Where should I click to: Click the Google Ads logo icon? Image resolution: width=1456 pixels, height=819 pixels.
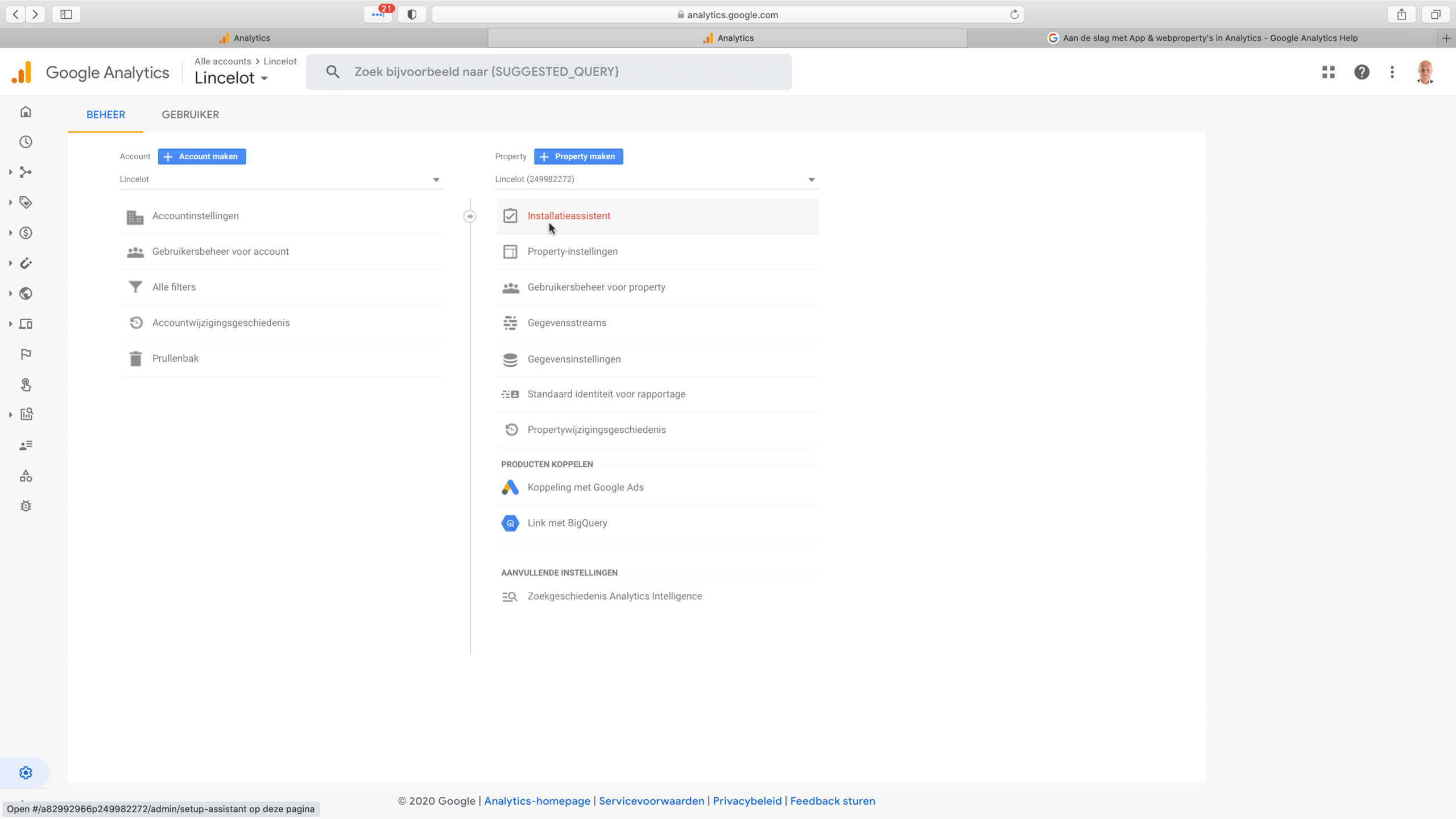[x=510, y=487]
